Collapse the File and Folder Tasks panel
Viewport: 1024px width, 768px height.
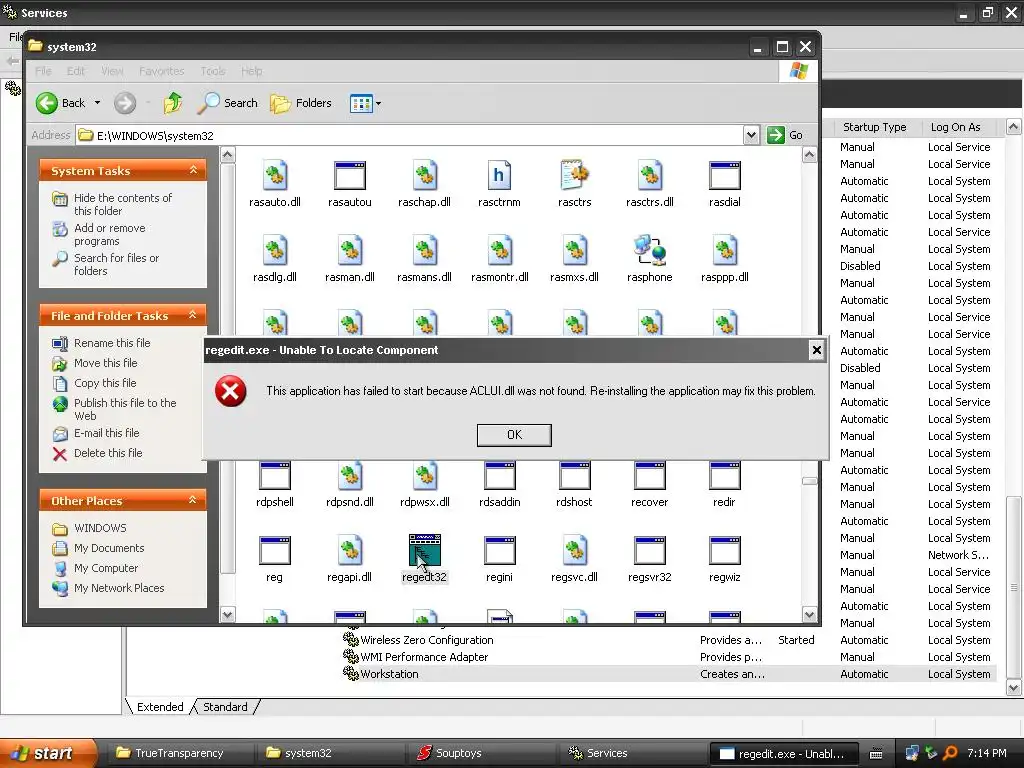[193, 315]
